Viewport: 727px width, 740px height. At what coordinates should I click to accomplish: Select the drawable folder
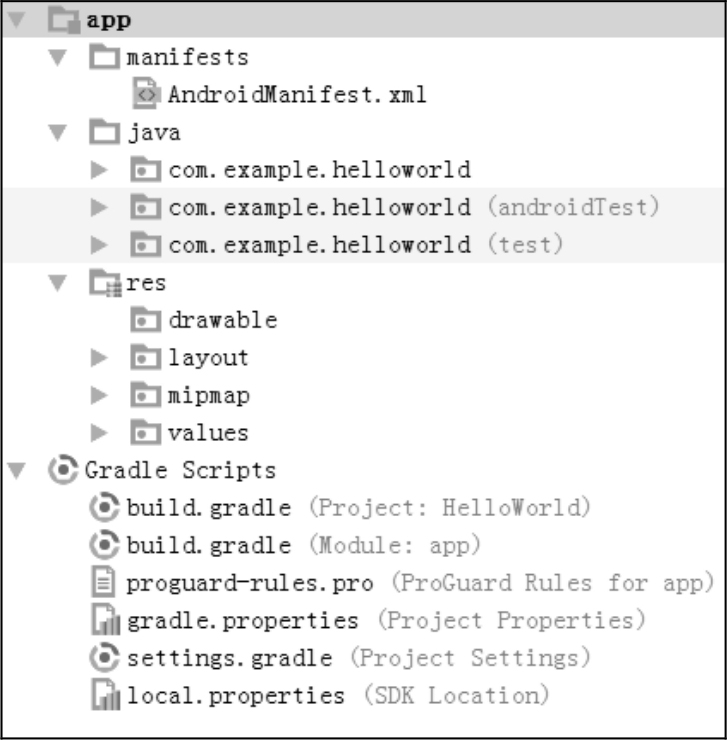[222, 320]
